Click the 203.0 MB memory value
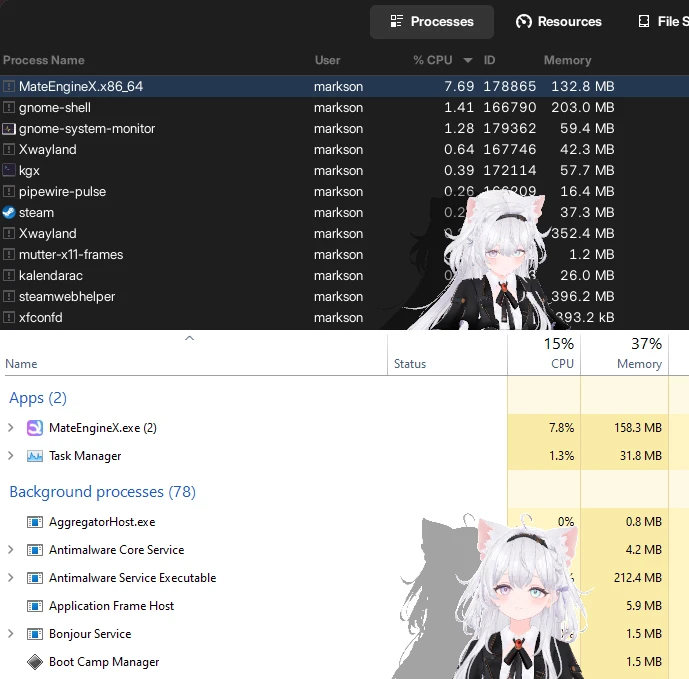Viewport: 689px width, 679px height. (x=583, y=107)
